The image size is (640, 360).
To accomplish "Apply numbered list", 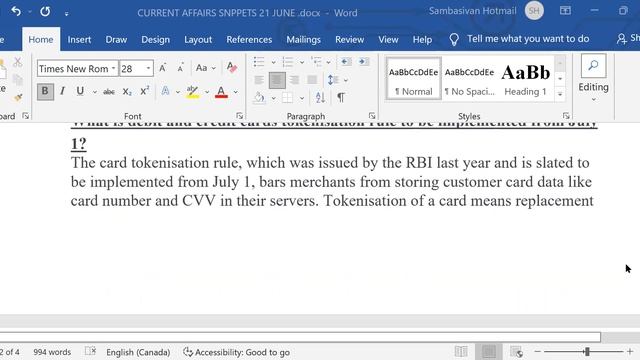I will pos(288,62).
